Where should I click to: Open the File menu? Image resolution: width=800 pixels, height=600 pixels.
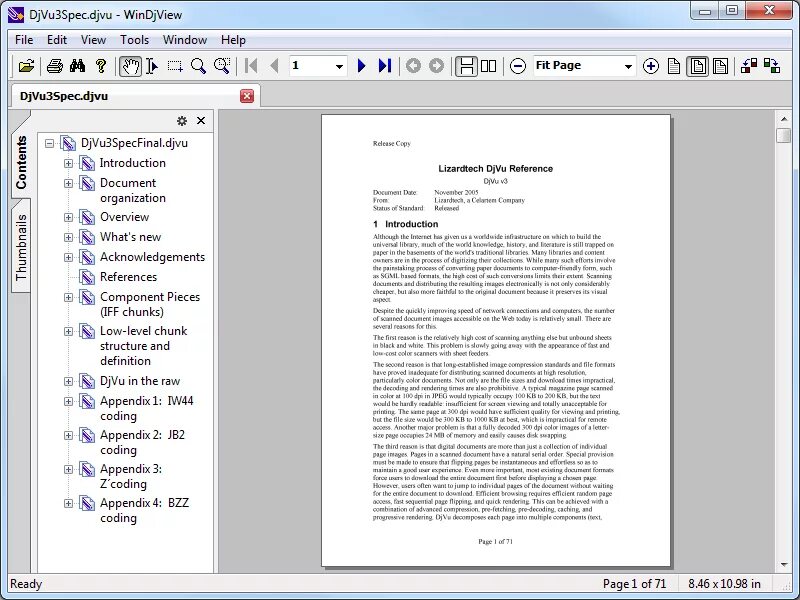[x=24, y=40]
